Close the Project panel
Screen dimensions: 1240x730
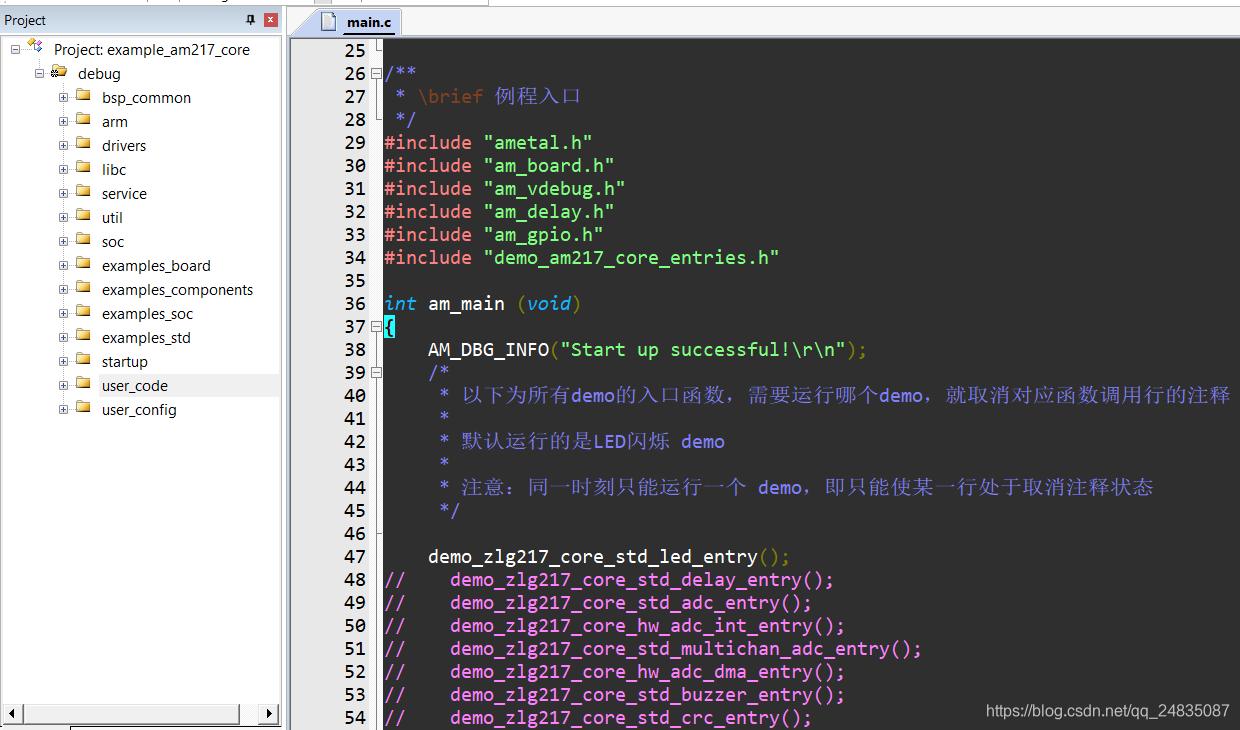click(x=270, y=20)
